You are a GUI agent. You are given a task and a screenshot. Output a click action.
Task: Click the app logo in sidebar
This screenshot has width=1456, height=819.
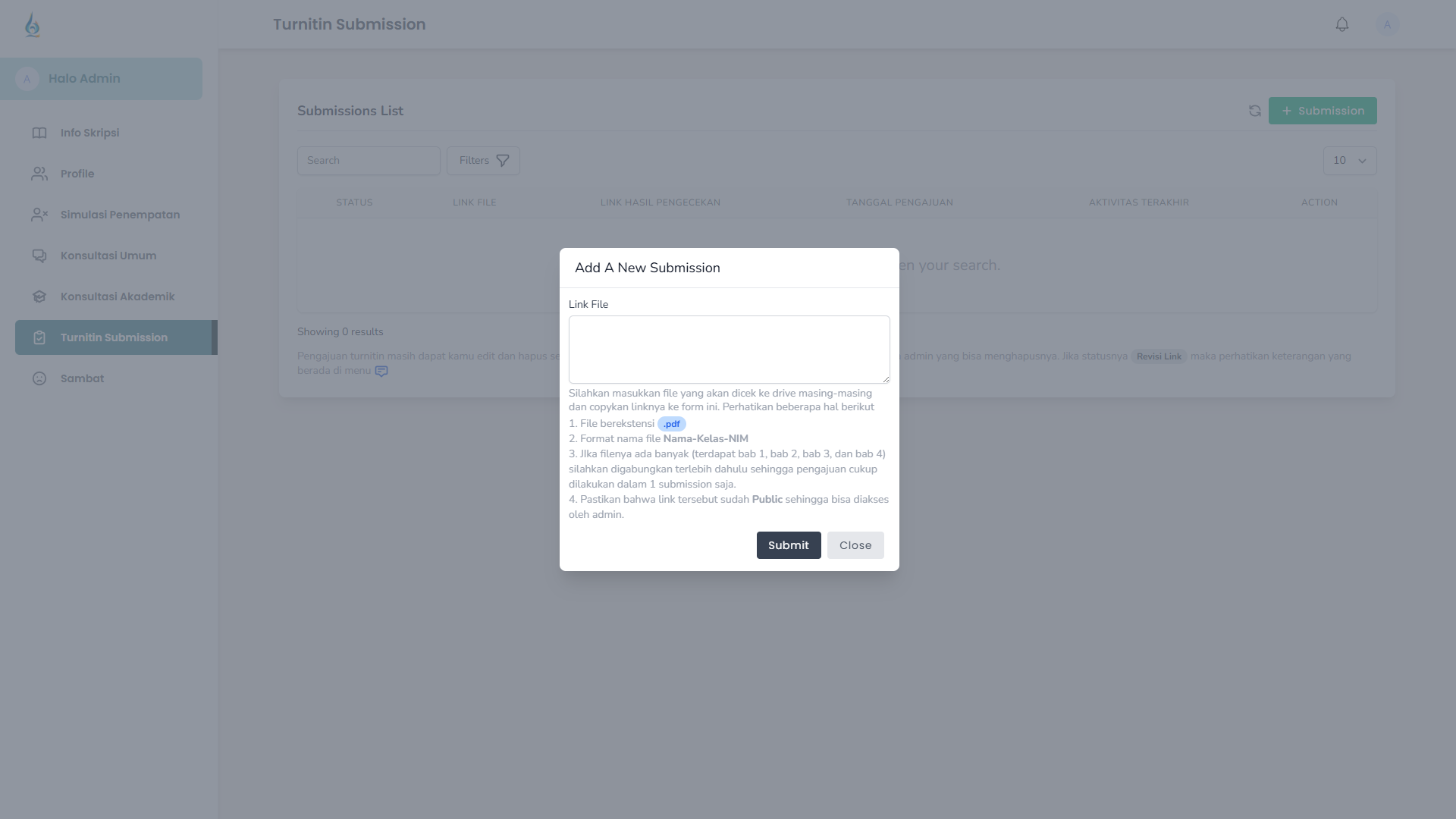(x=32, y=25)
